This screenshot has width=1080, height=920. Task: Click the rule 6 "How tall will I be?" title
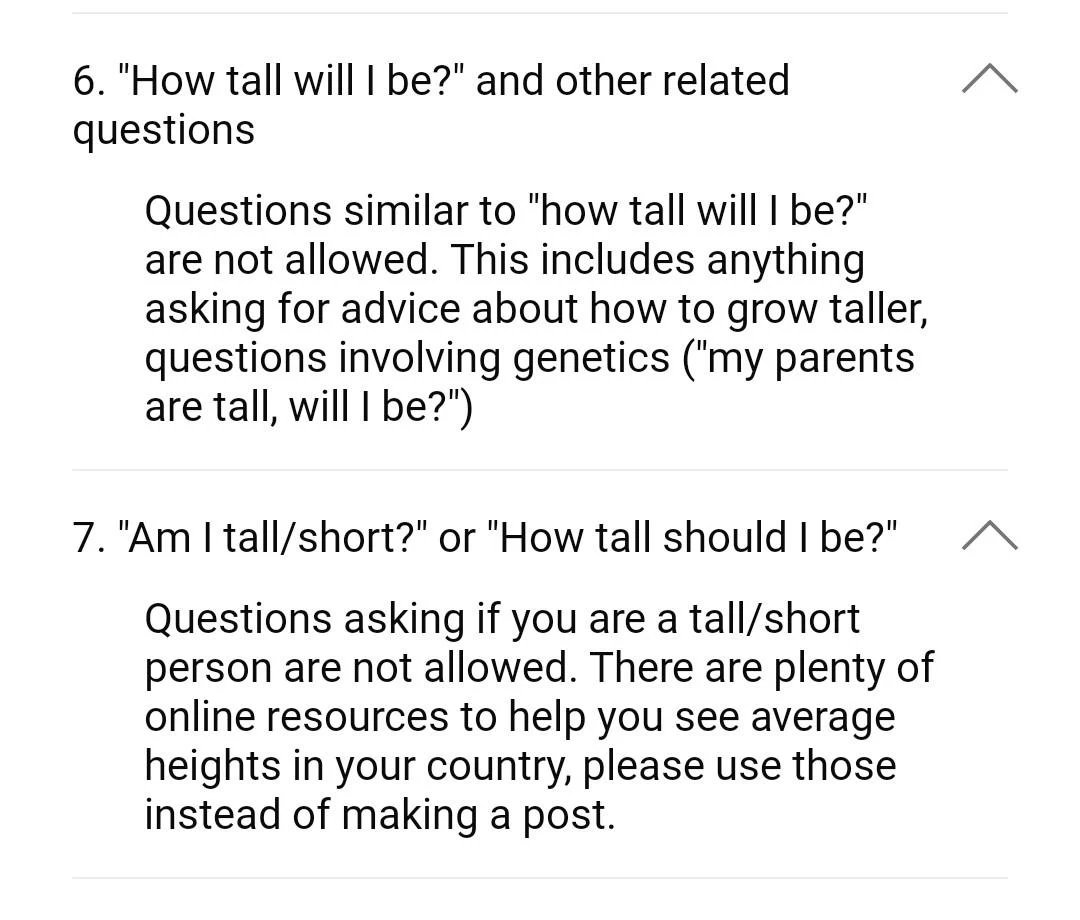(x=302, y=81)
